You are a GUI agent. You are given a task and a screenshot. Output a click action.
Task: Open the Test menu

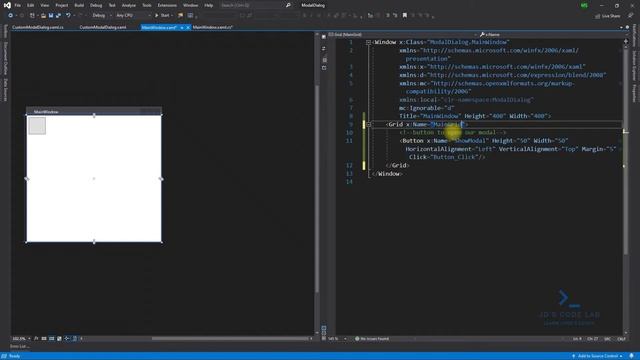112,5
